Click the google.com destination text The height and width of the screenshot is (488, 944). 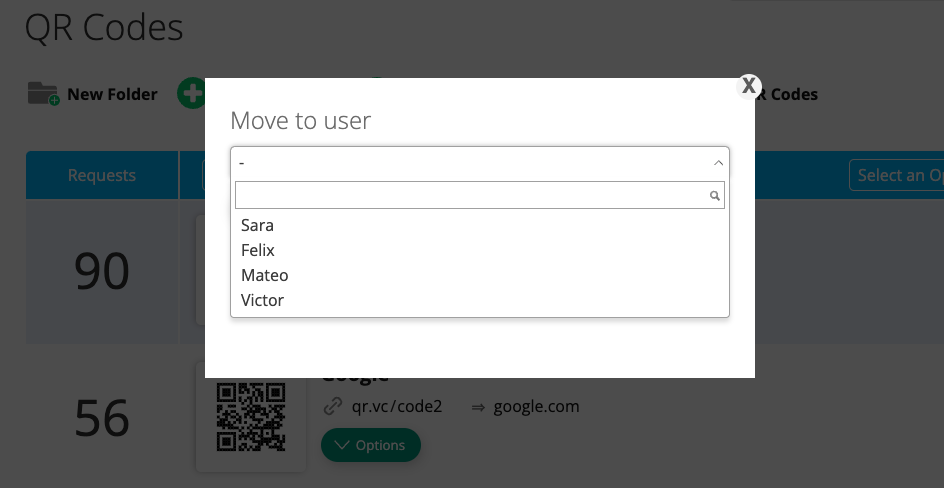coord(536,407)
